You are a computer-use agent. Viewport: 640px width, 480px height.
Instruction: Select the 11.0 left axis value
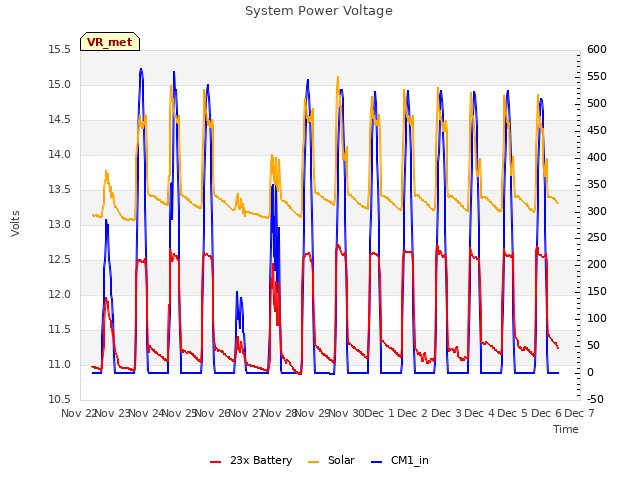point(60,364)
